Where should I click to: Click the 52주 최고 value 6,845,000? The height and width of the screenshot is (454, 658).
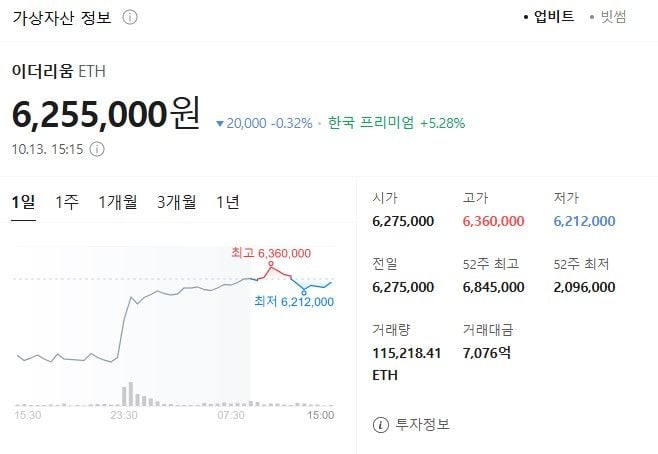(x=494, y=287)
